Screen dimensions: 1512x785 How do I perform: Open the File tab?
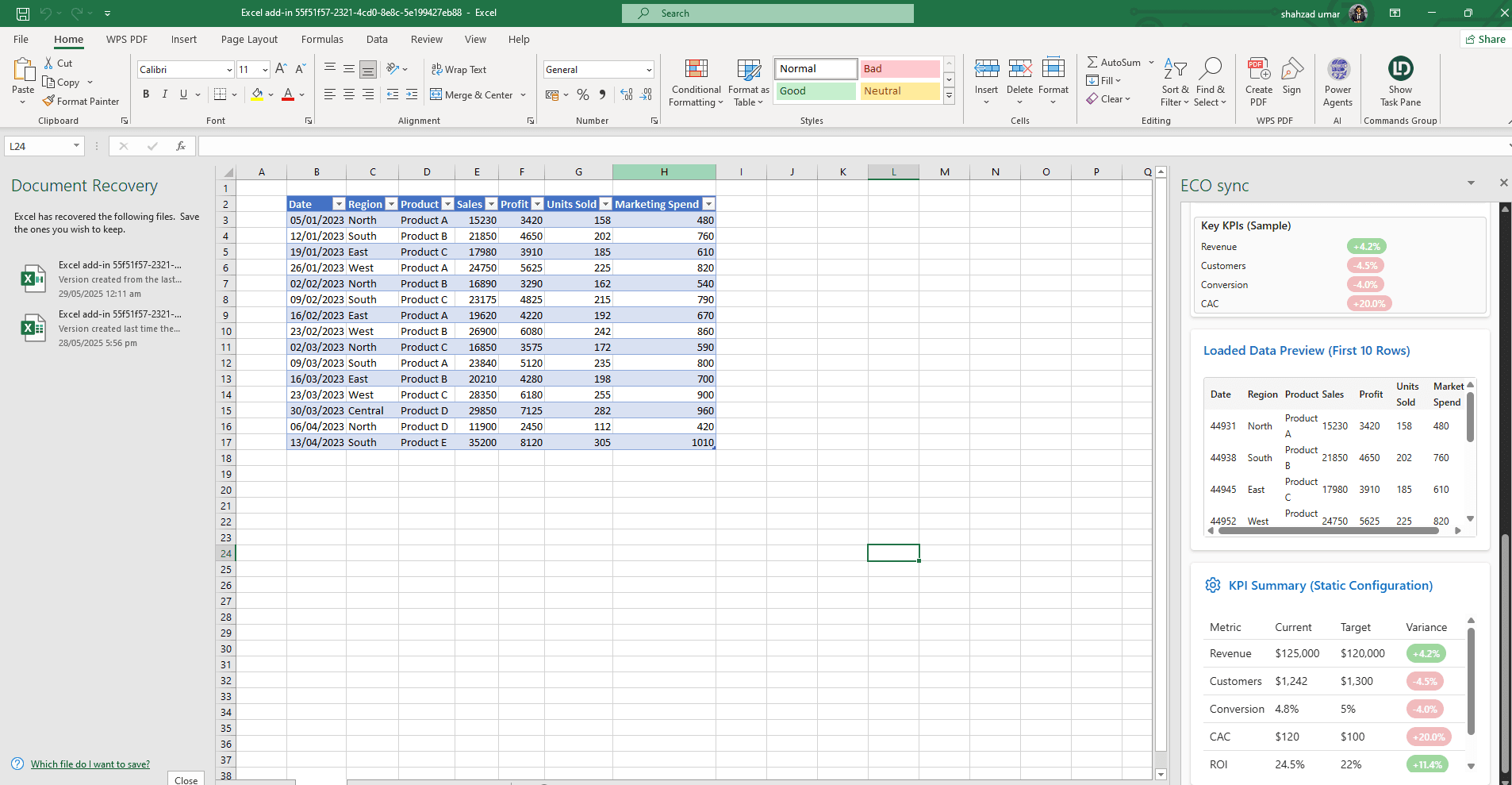tap(21, 39)
